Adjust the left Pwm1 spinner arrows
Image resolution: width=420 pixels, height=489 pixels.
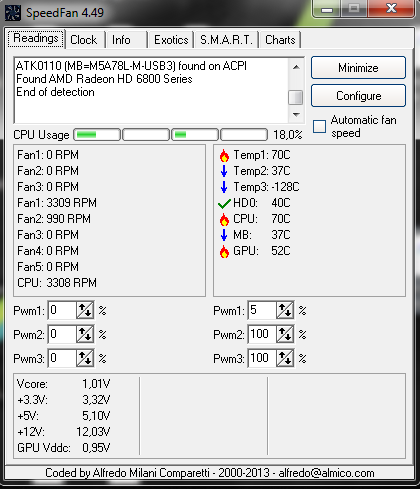85,311
